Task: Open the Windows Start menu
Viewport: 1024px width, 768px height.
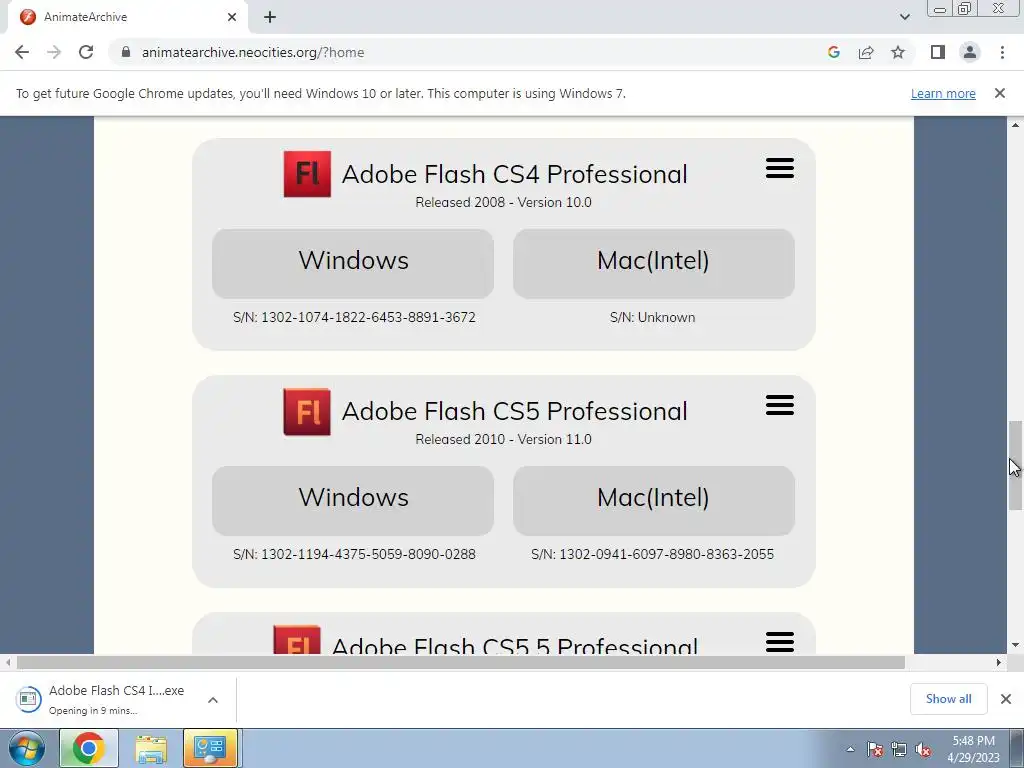Action: pos(27,748)
